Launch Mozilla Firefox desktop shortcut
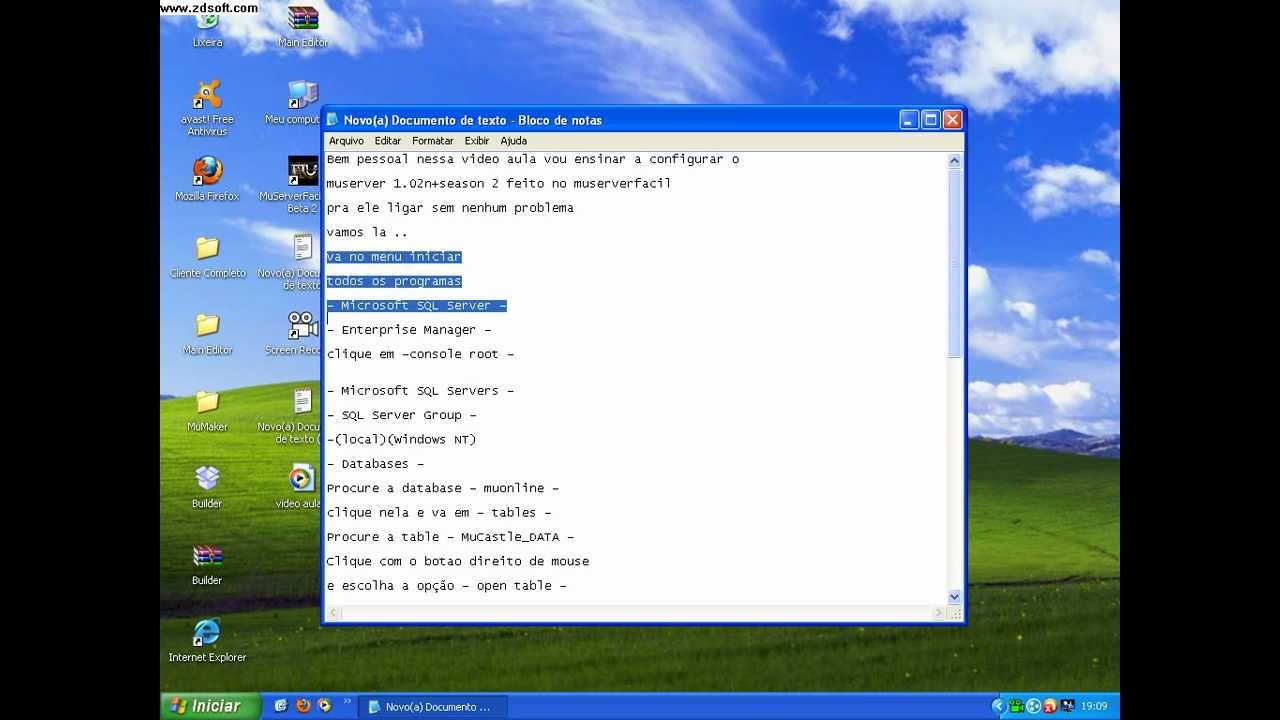 click(x=207, y=179)
